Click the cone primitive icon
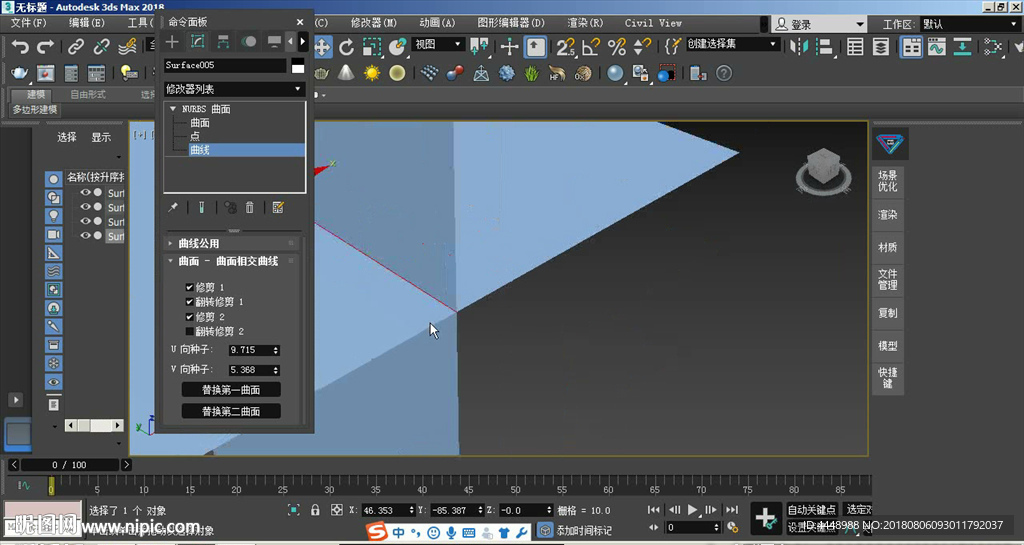This screenshot has width=1024, height=545. [346, 74]
